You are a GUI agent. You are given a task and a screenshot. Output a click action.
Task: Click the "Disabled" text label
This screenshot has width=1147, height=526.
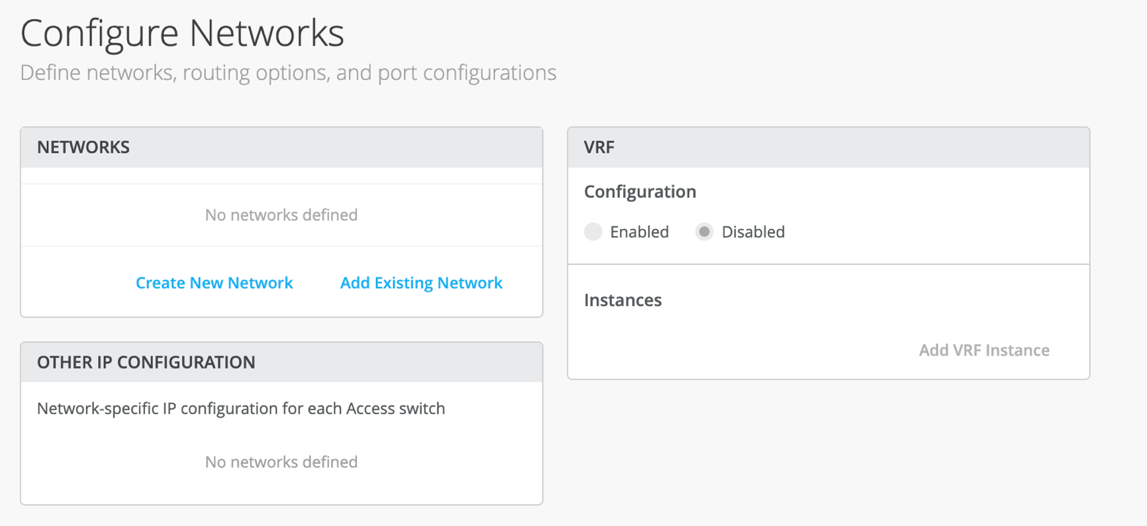pos(753,232)
